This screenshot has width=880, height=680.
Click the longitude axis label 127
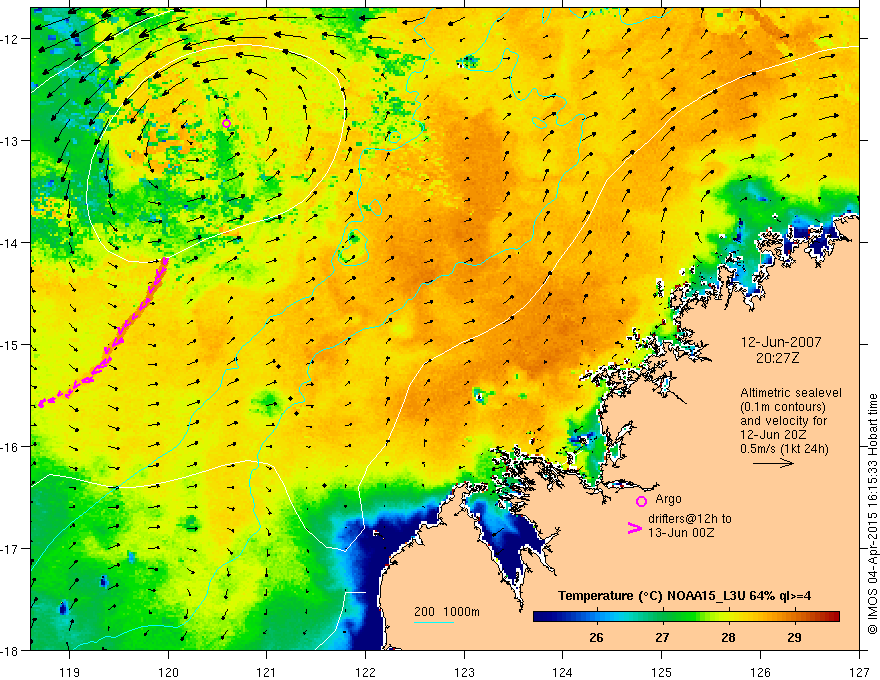point(859,672)
